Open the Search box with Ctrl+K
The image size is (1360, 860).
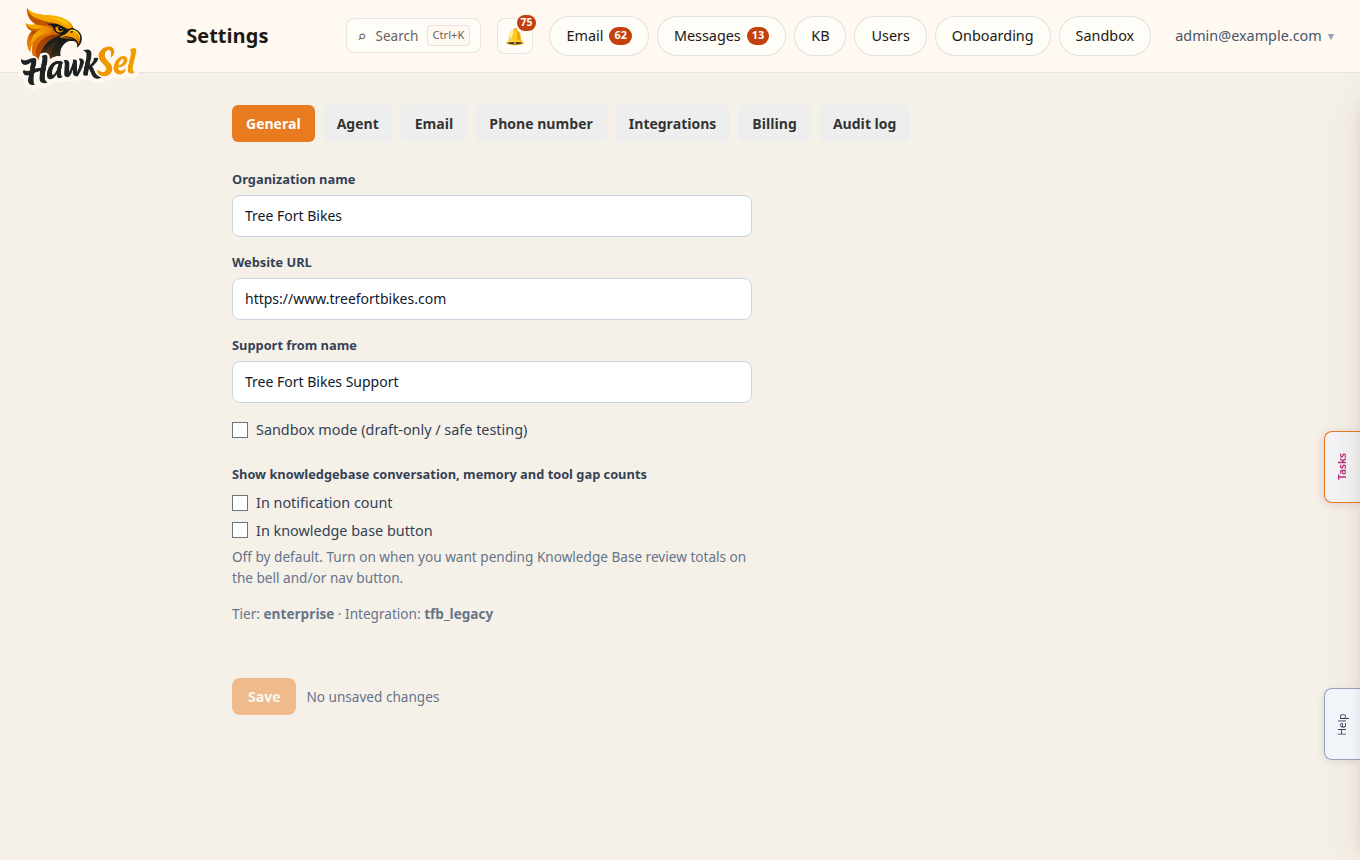click(x=413, y=36)
